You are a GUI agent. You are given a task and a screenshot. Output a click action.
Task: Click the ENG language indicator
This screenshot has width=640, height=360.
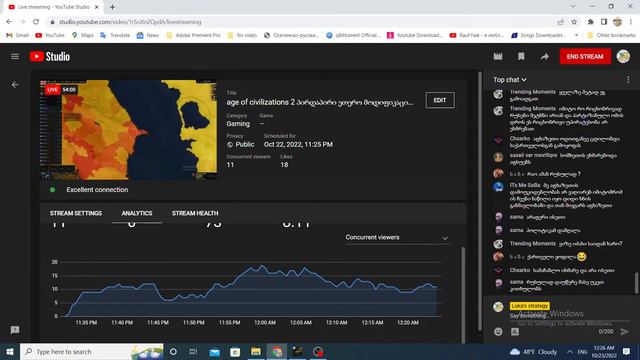click(x=582, y=351)
